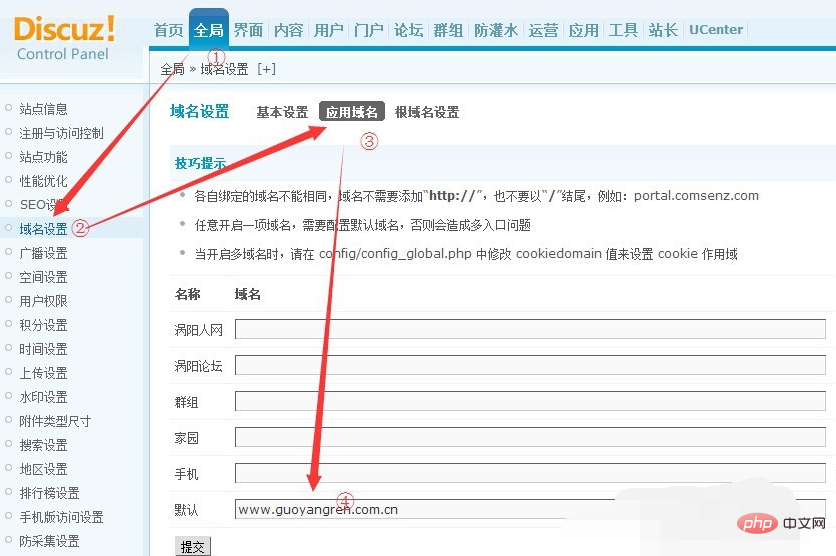Open the 群组 top menu
This screenshot has width=836, height=556.
click(x=448, y=30)
